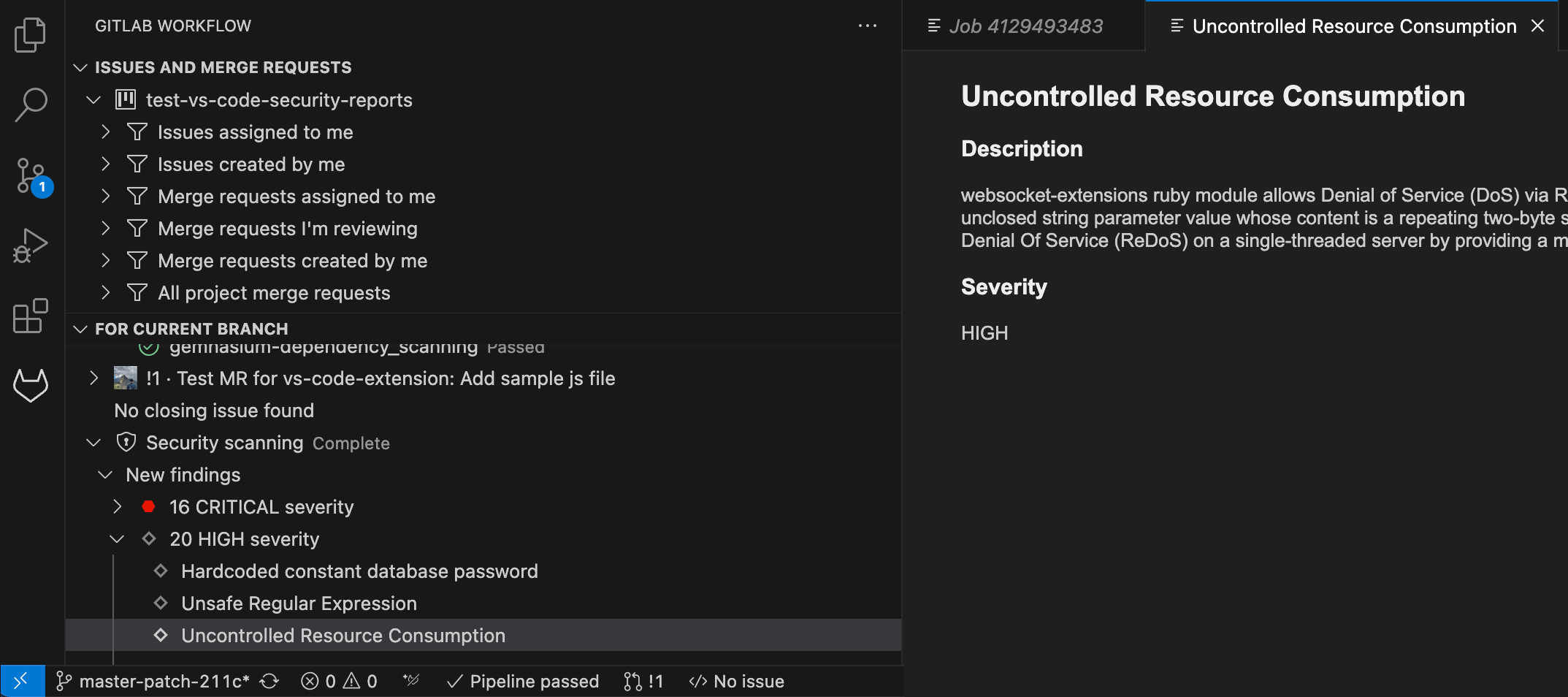Open the Explorer icon

(29, 35)
